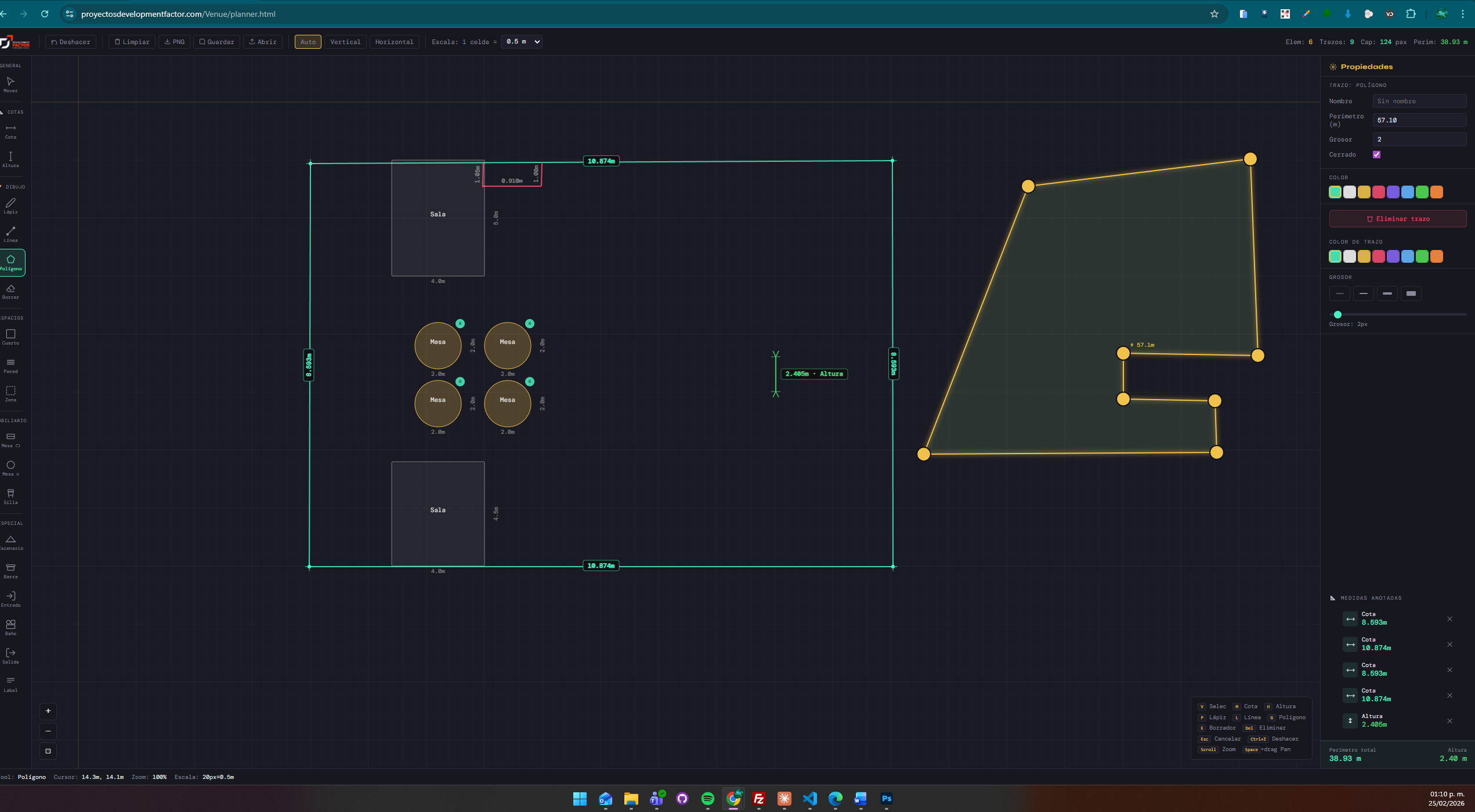Select the Borrar eraser tool
The width and height of the screenshot is (1475, 812).
pos(10,291)
